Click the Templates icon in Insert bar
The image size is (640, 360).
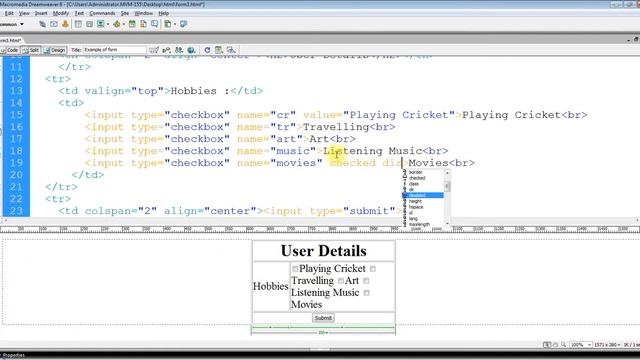[168, 24]
